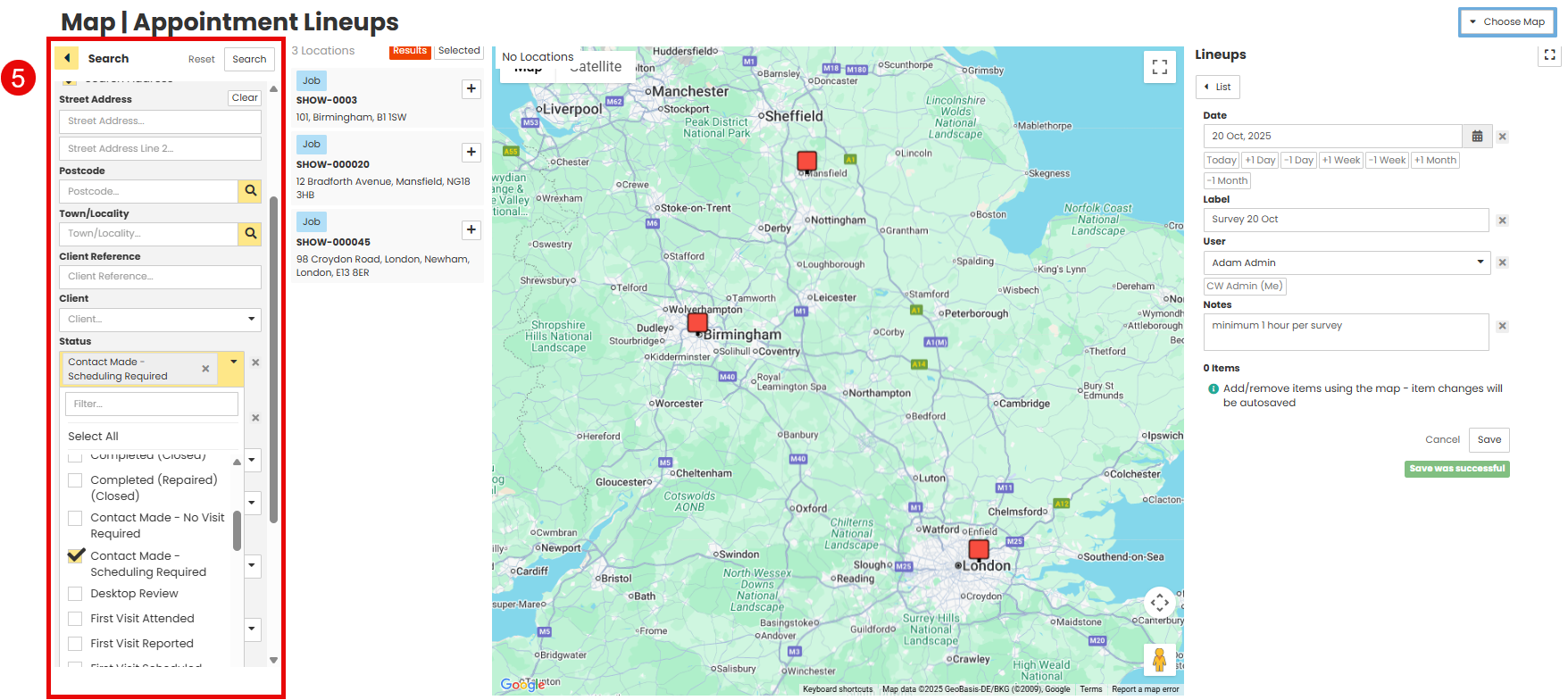The image size is (1568, 700).
Task: Save the lineup
Action: pos(1489,440)
